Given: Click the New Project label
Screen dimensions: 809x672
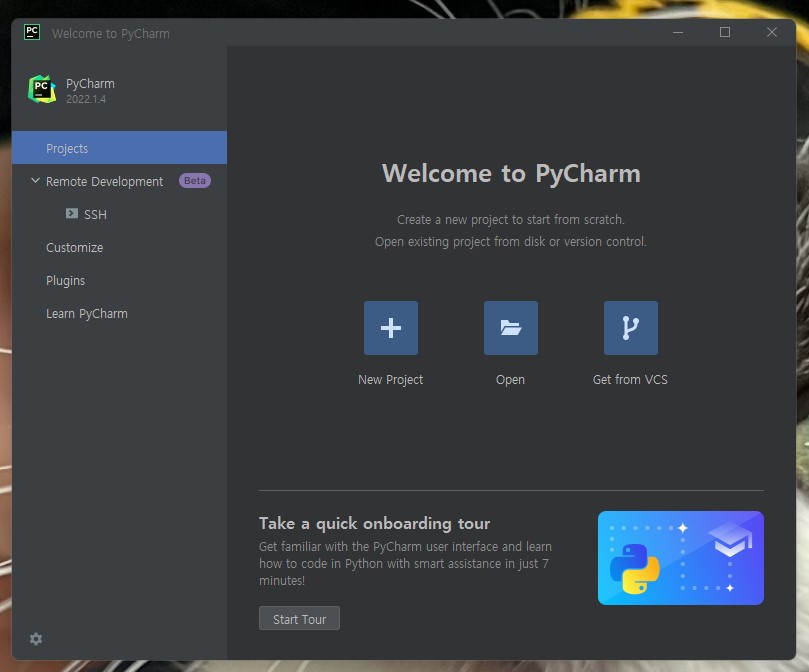Looking at the screenshot, I should tap(391, 380).
